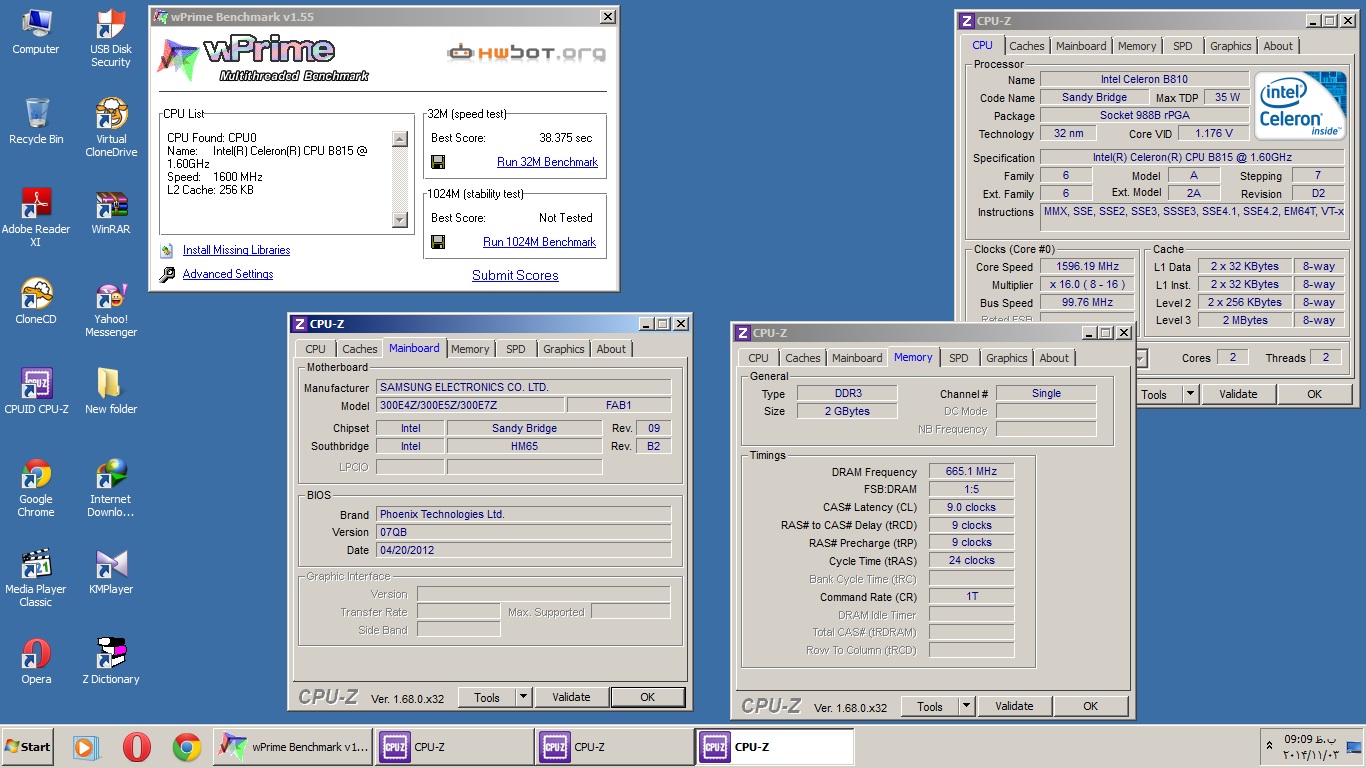Open About tab in Mainboard CPU-Z window
The image size is (1366, 768).
coord(611,349)
